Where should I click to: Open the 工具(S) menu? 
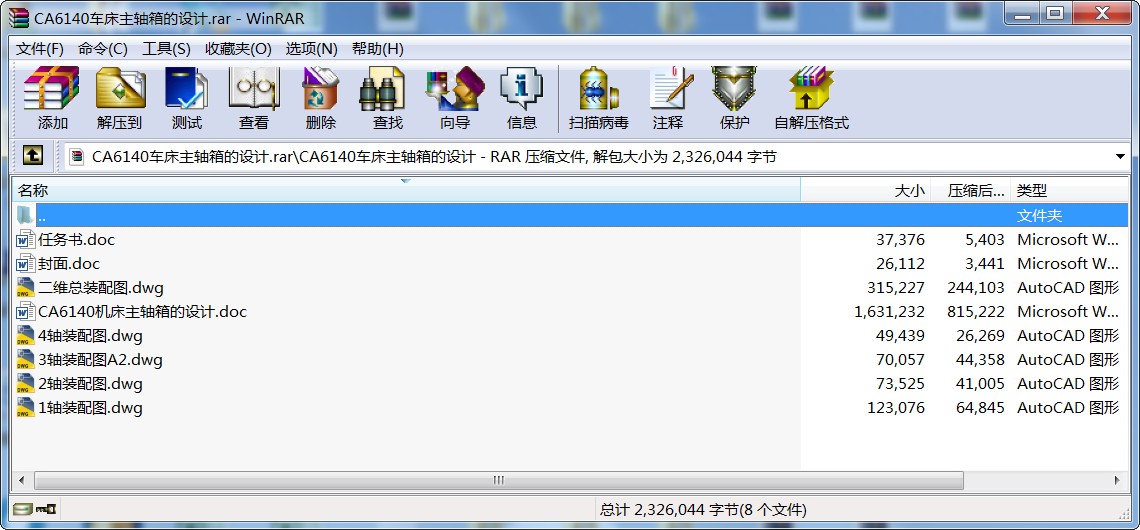click(166, 49)
